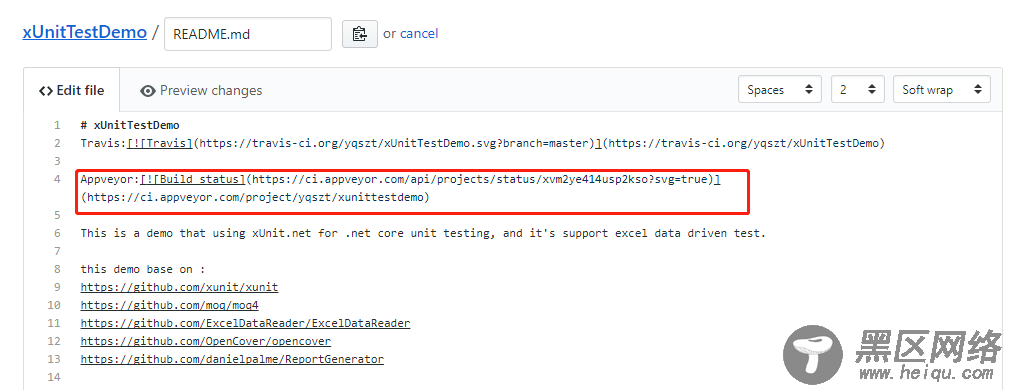Click the OpenCover/opencover GitHub URL

tap(206, 341)
